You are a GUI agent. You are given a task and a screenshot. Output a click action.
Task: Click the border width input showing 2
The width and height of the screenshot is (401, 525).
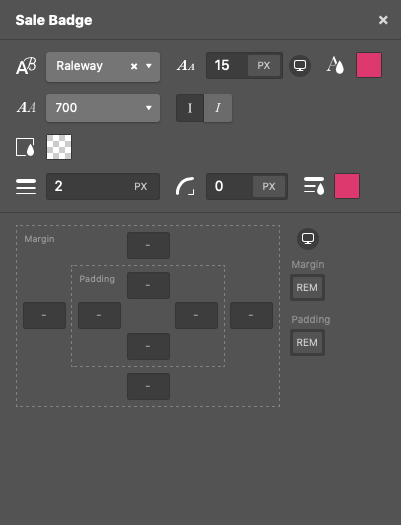[103, 186]
